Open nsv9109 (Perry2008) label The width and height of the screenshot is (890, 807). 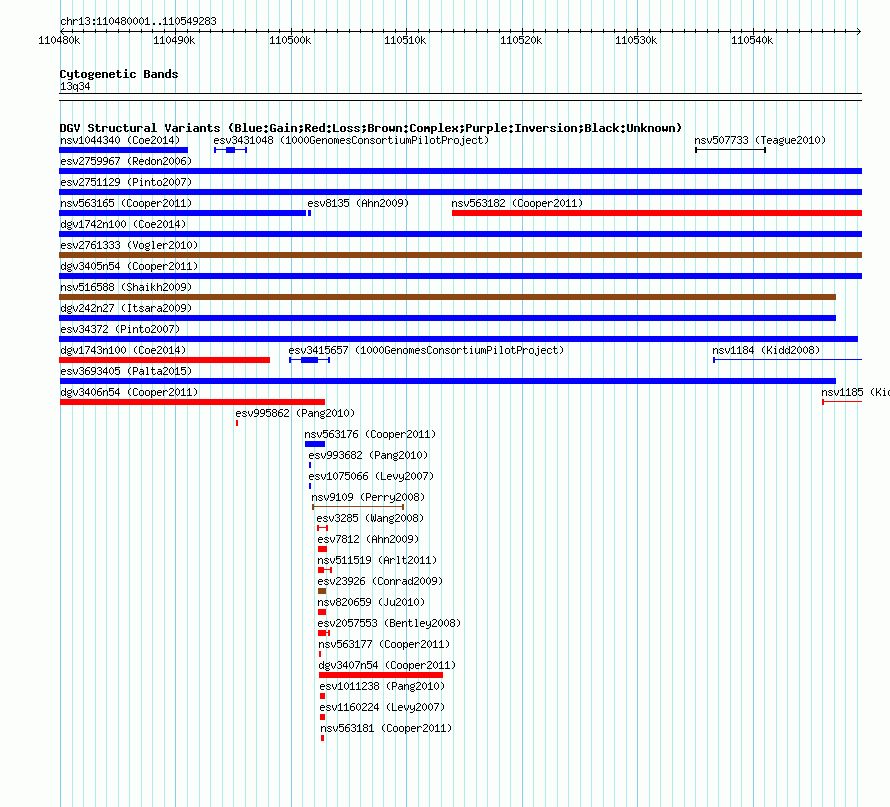coord(368,497)
